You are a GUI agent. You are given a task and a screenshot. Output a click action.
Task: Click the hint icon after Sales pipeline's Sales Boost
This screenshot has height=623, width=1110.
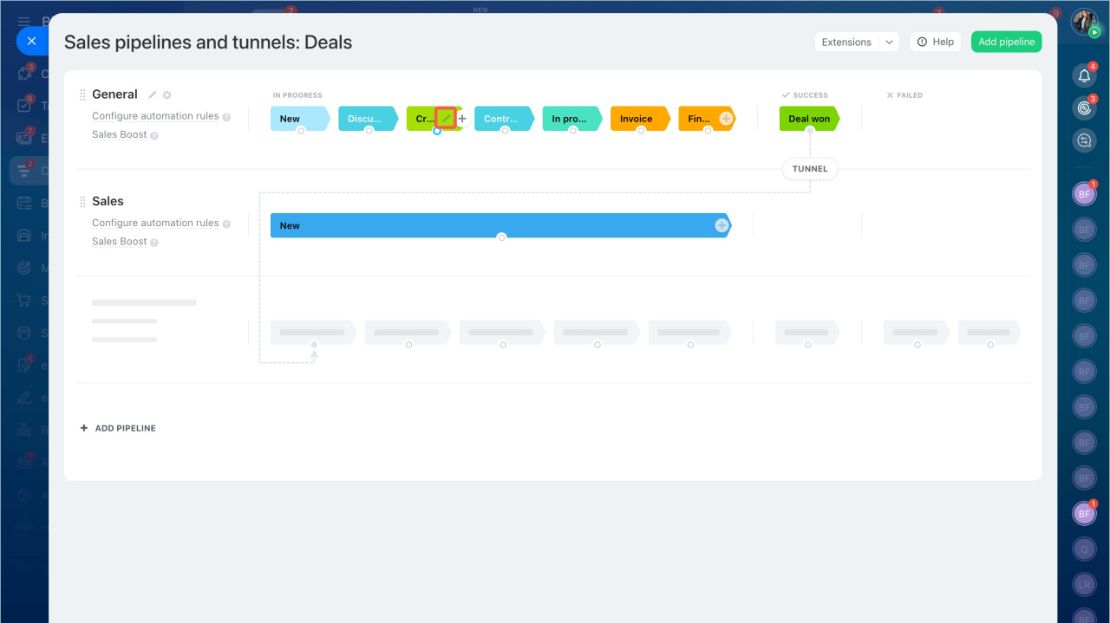point(154,242)
